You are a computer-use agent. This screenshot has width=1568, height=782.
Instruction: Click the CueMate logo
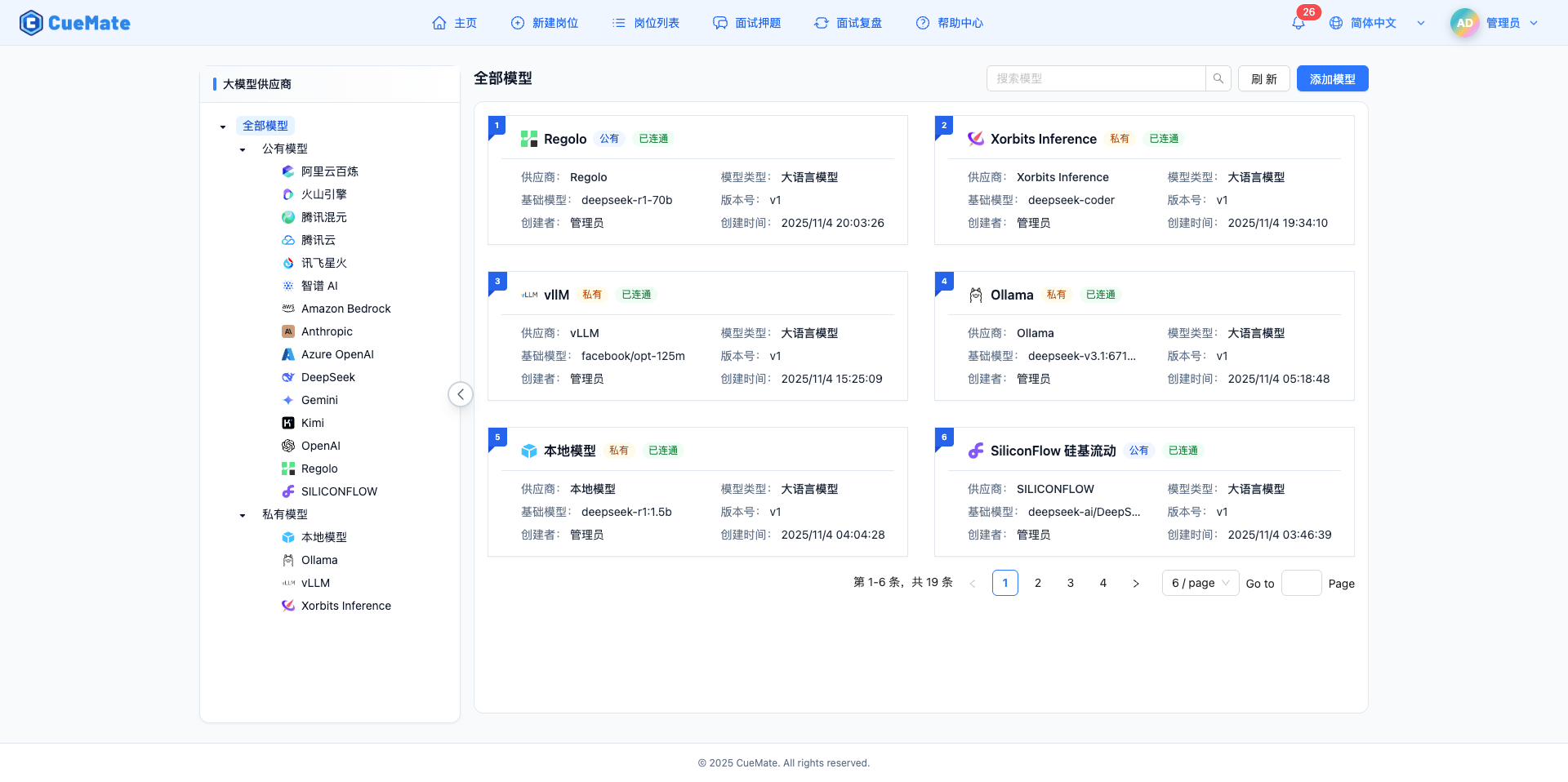point(75,23)
